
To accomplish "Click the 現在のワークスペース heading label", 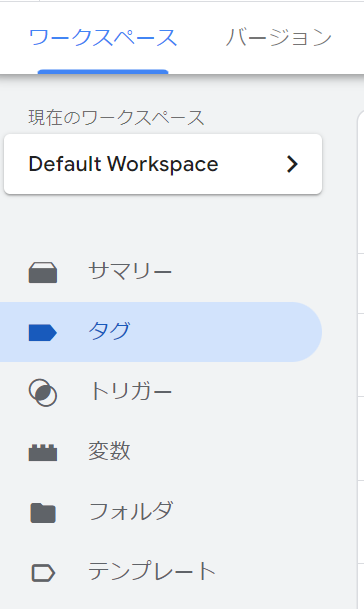I will (x=116, y=118).
